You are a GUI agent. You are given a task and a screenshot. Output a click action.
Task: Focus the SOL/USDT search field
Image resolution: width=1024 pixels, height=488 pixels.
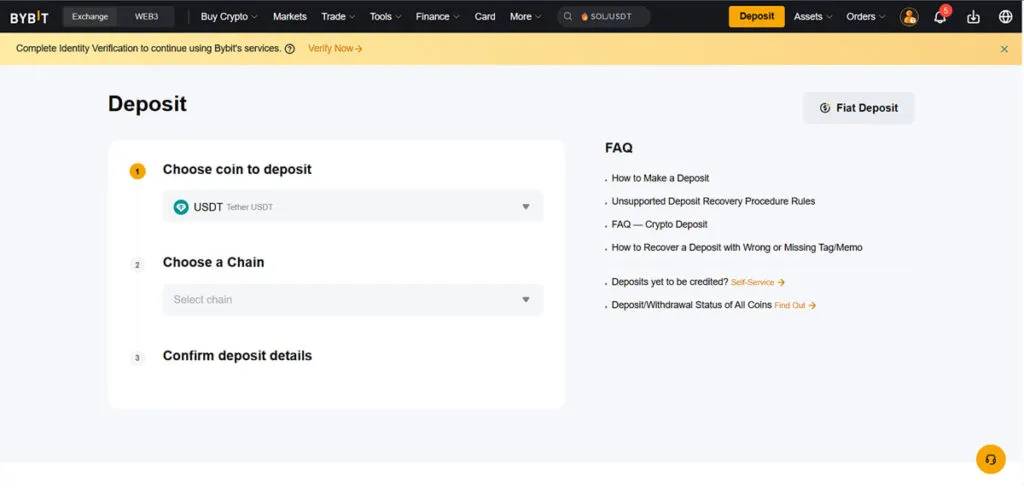pyautogui.click(x=604, y=17)
